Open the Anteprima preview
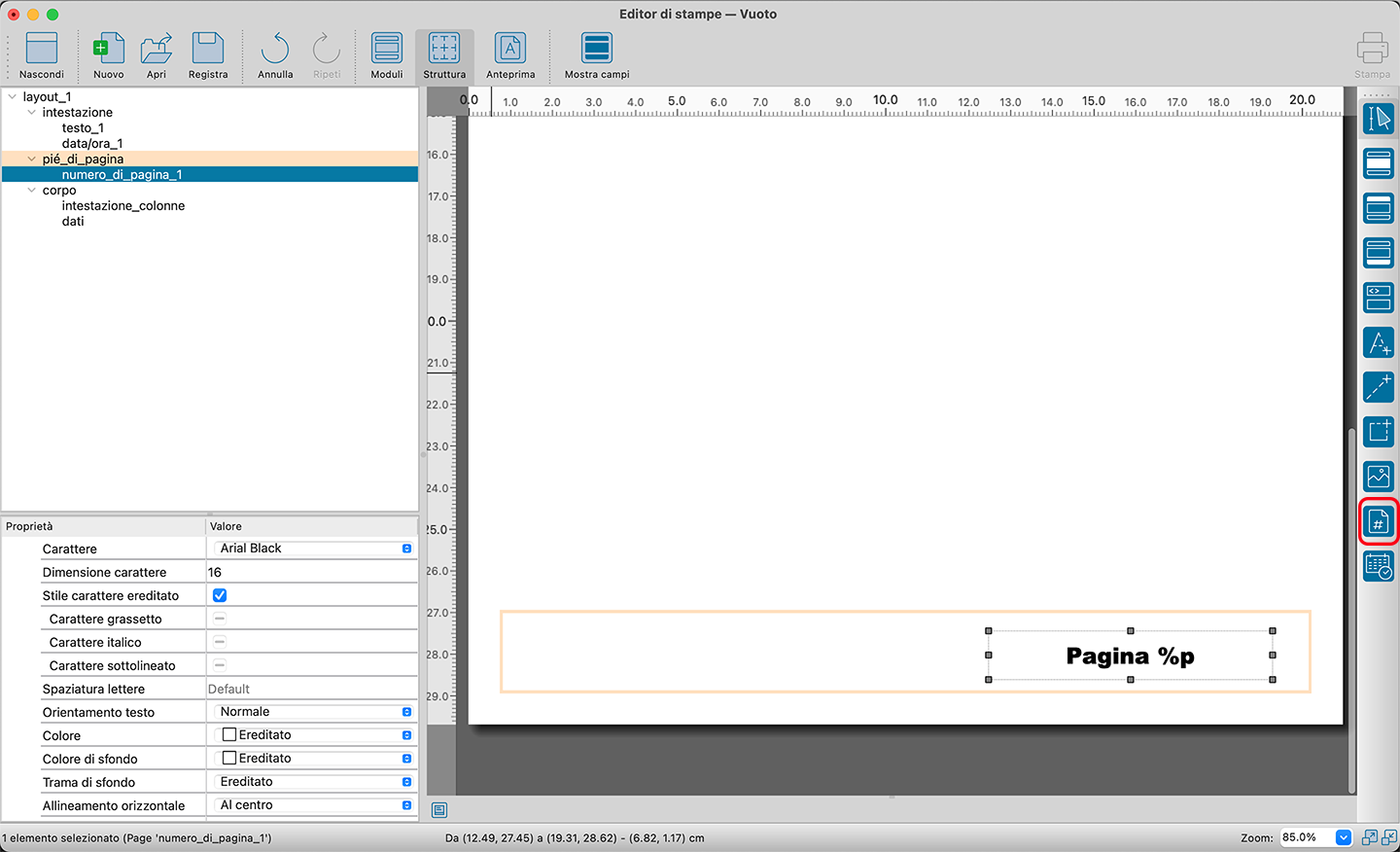Screen dimensions: 1400x852 509,55
